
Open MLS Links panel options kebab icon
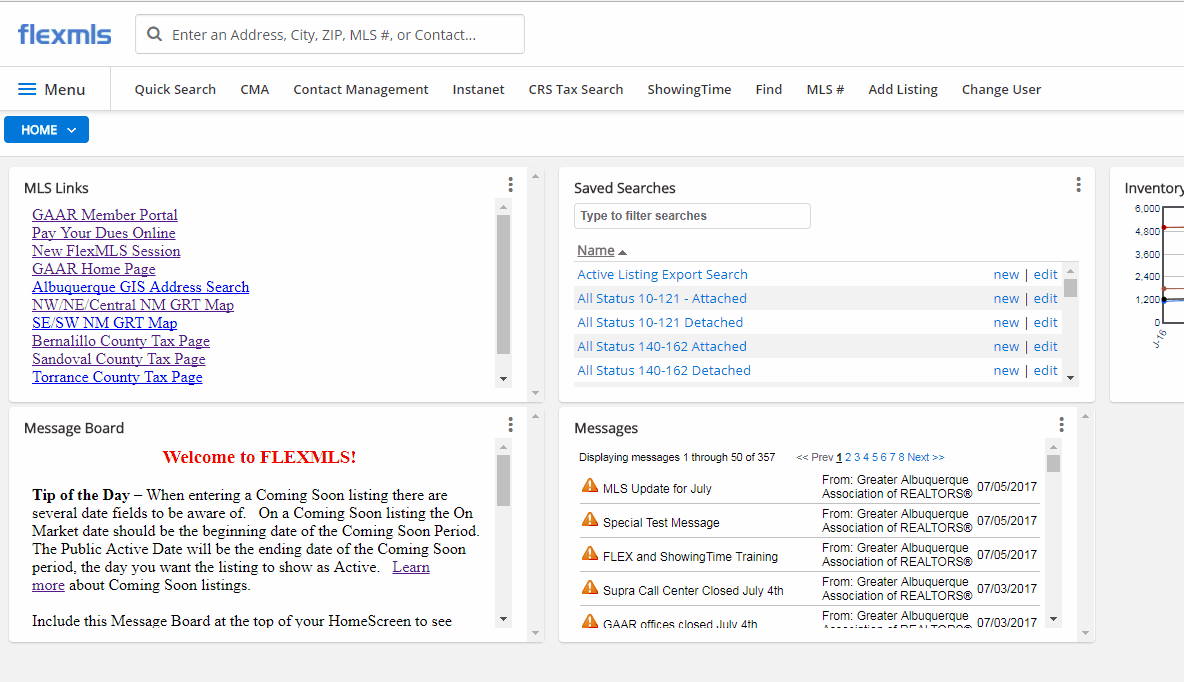[x=510, y=185]
